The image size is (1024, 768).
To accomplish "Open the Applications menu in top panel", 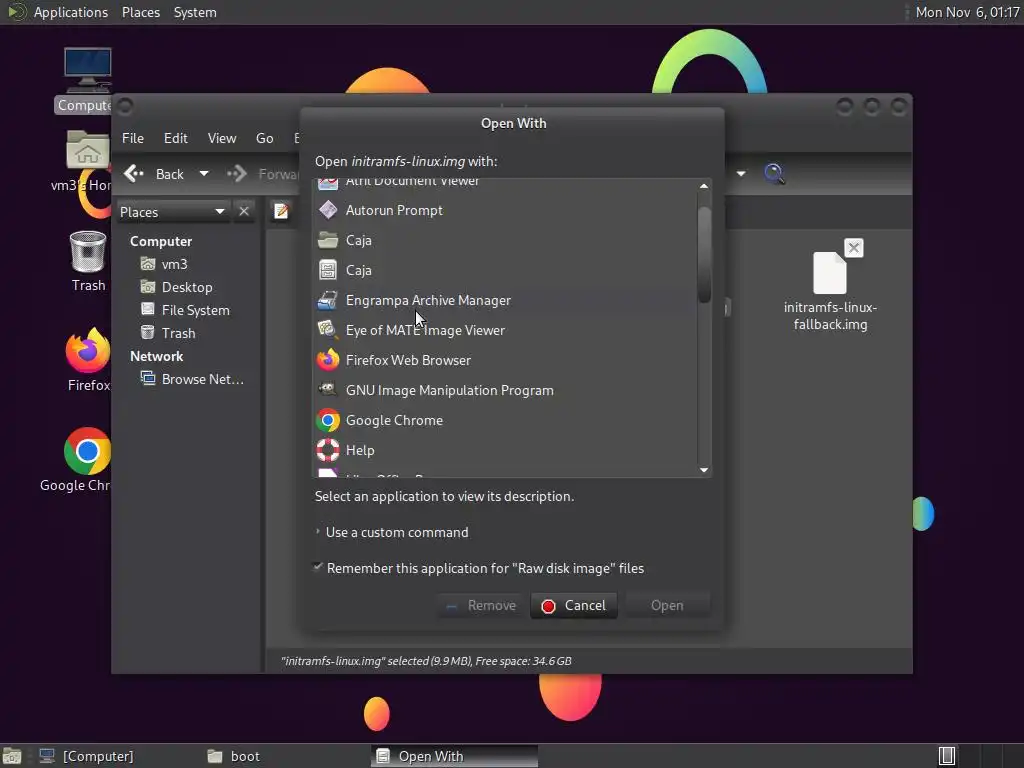I will click(x=71, y=12).
